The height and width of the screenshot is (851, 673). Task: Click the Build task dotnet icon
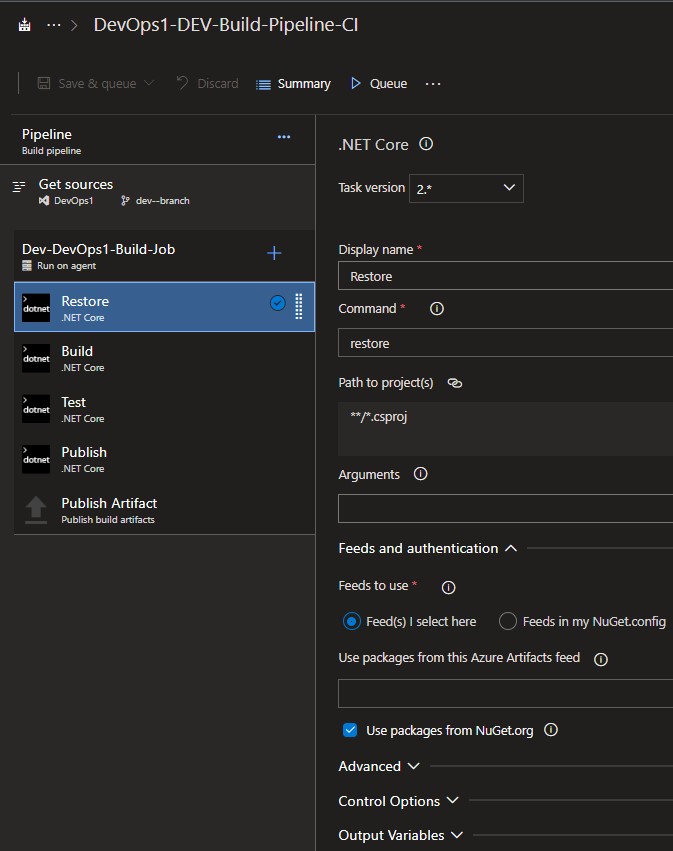tap(36, 358)
